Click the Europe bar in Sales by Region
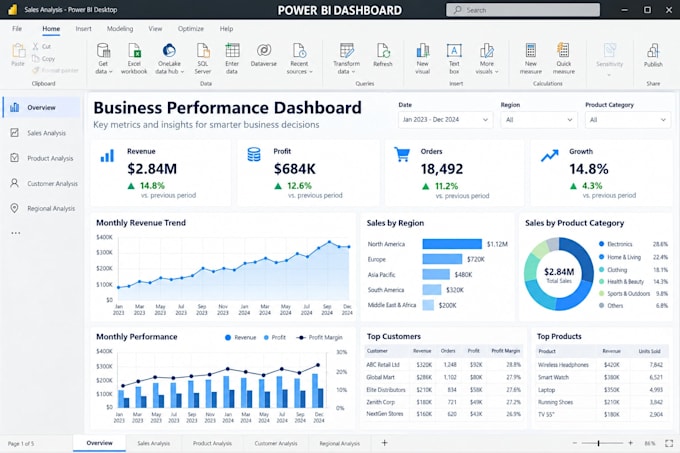 [442, 259]
